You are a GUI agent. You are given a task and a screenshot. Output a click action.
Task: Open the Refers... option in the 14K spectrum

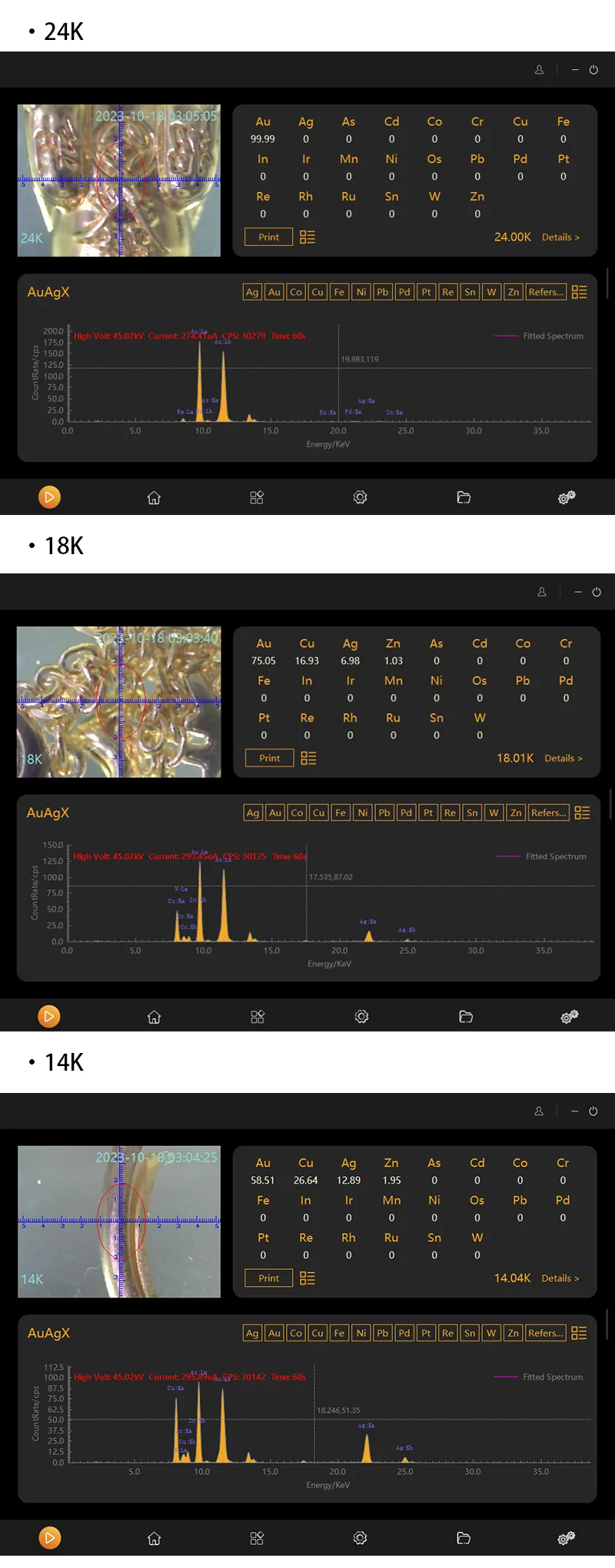546,1333
